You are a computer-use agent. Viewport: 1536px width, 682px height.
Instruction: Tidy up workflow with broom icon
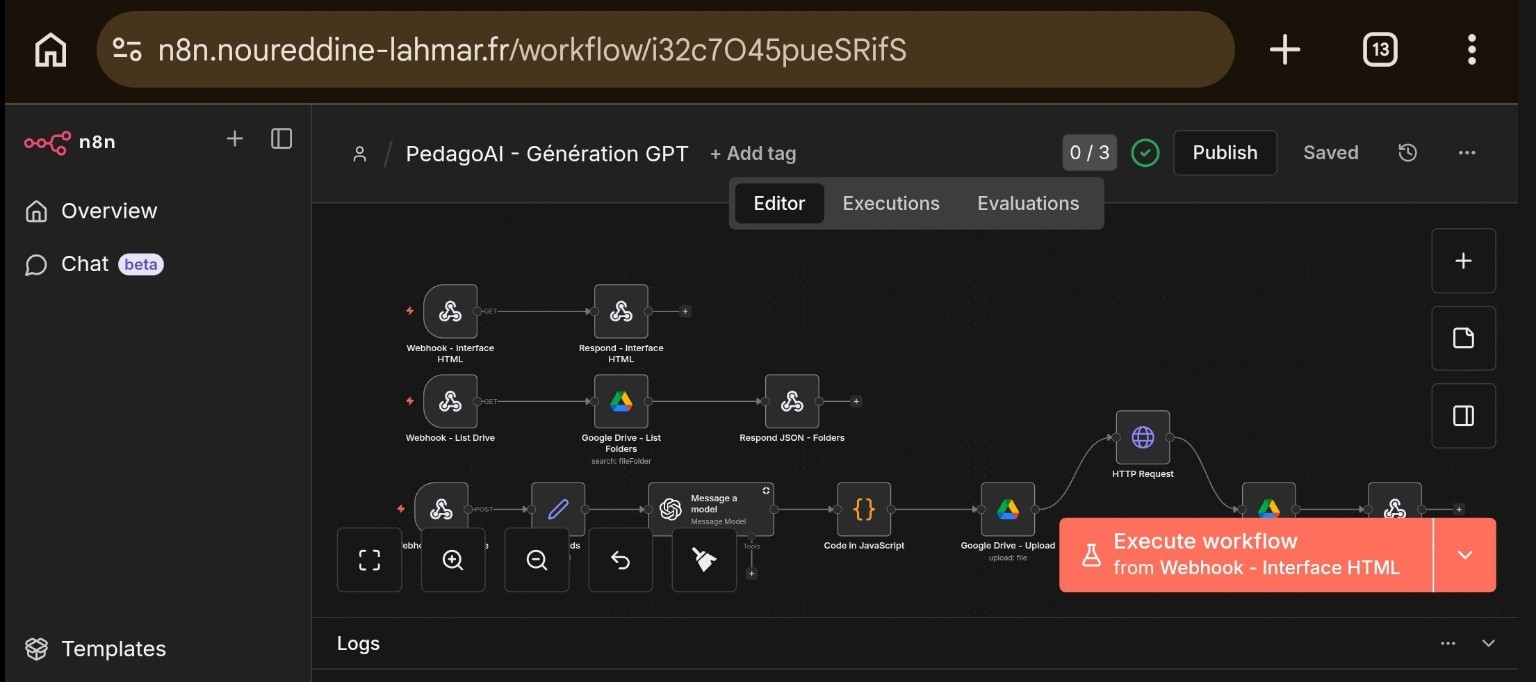point(704,560)
